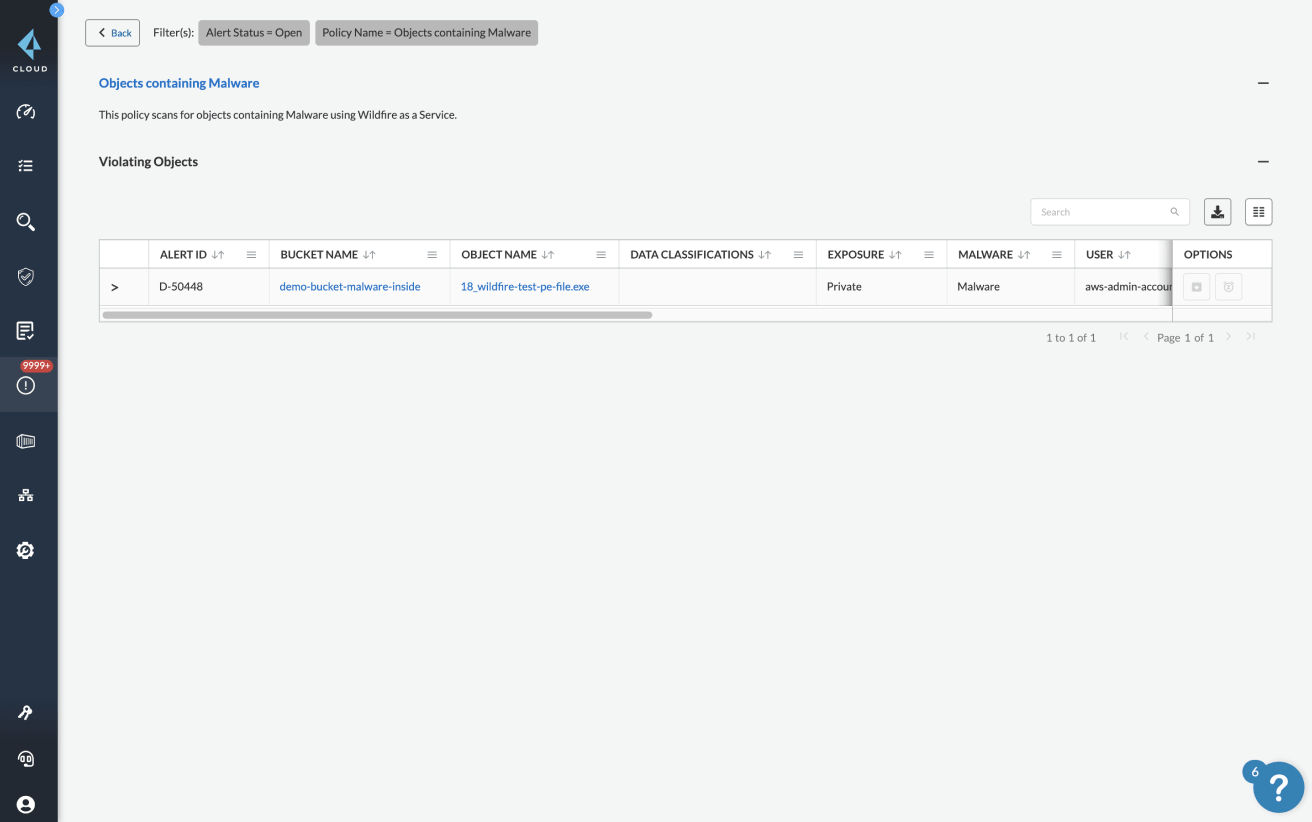1312x822 pixels.
Task: Click the Search input field
Action: point(1100,212)
